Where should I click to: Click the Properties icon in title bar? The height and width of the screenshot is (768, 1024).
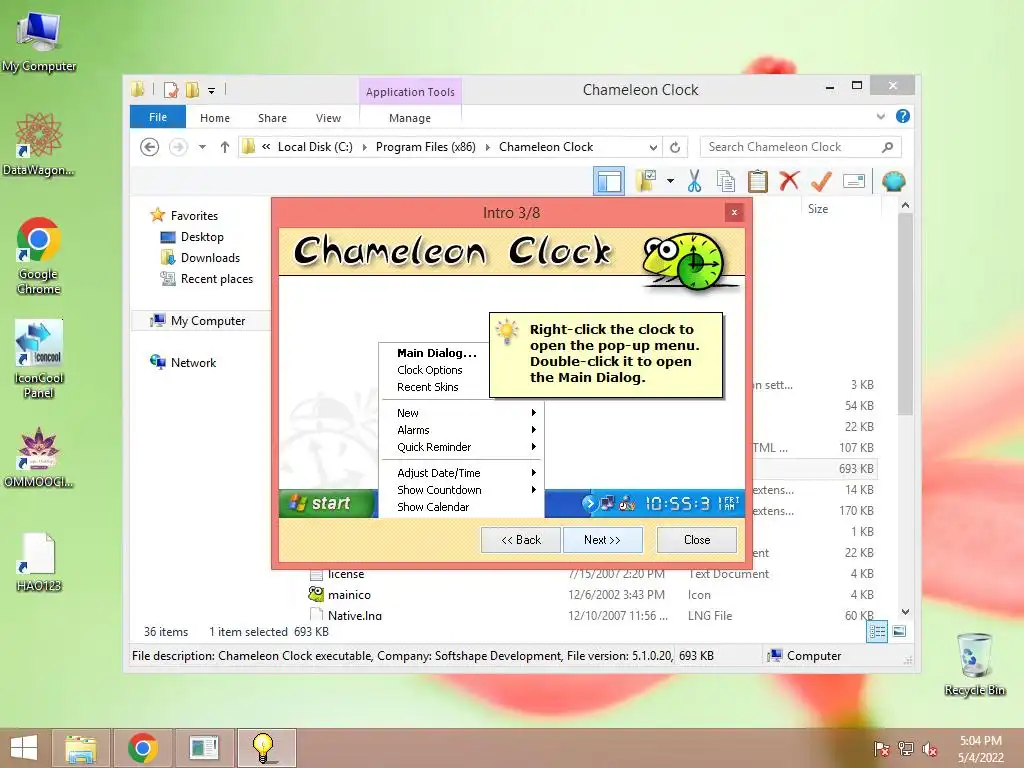pos(171,90)
